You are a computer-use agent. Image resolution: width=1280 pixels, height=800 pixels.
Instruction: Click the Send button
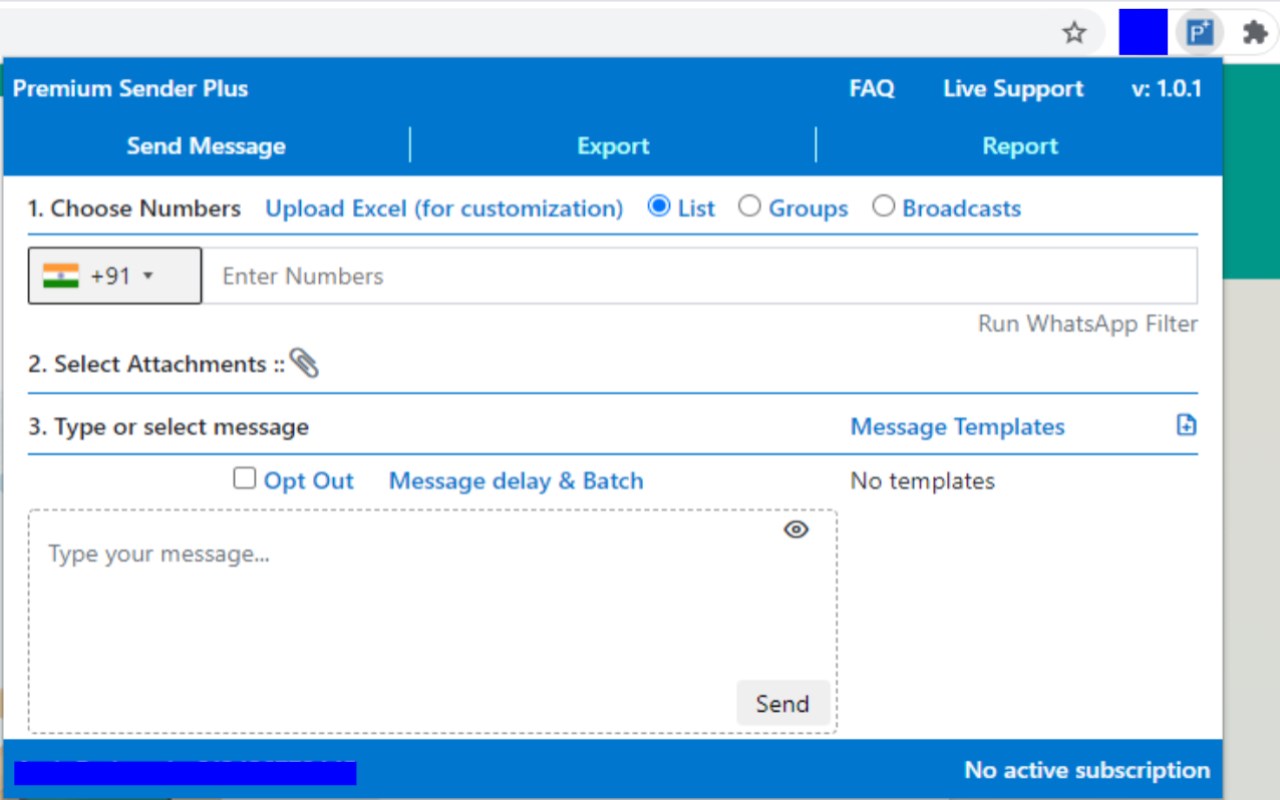click(x=783, y=703)
